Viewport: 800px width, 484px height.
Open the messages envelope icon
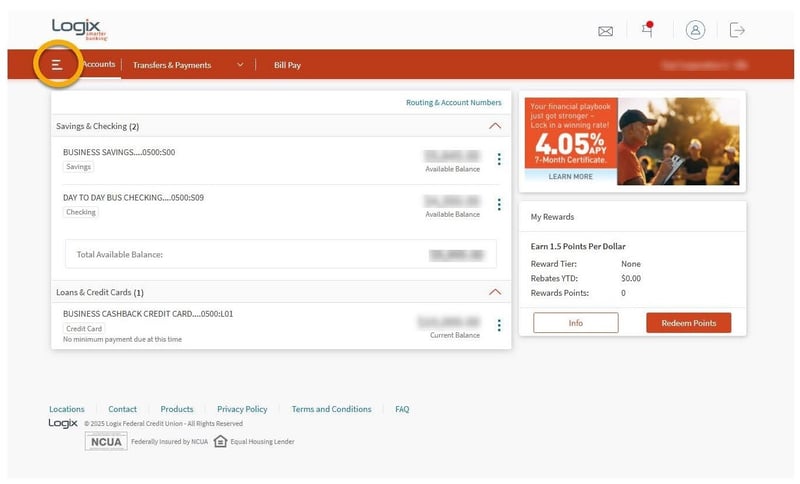(605, 31)
